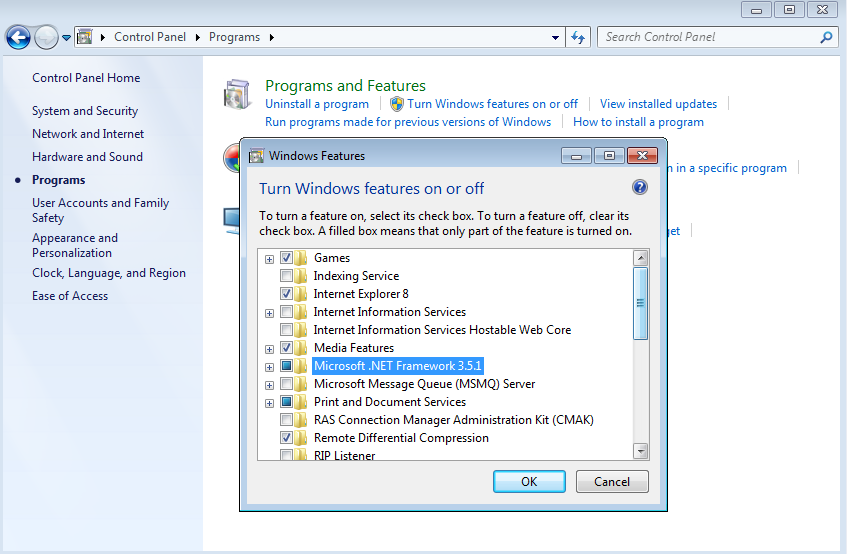Check RAS Connection Manager Administration Kit checkbox
This screenshot has height=554, width=847.
286,420
